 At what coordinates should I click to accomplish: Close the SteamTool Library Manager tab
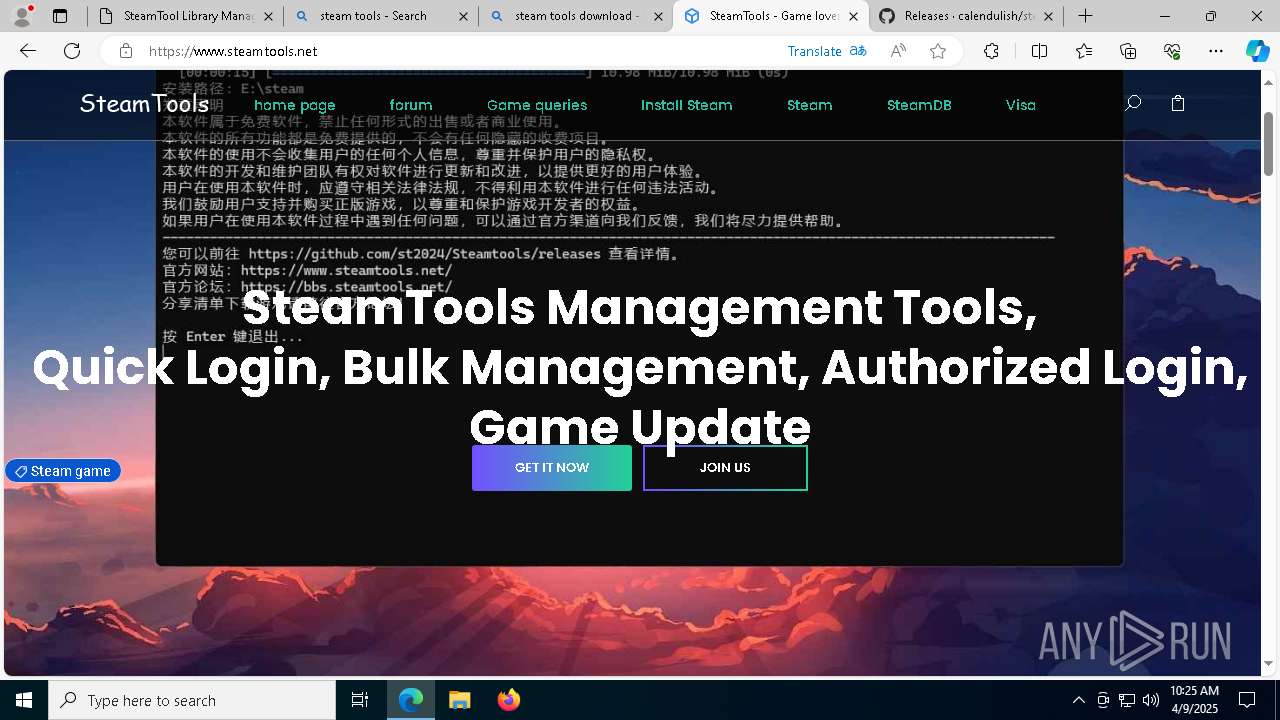click(268, 16)
